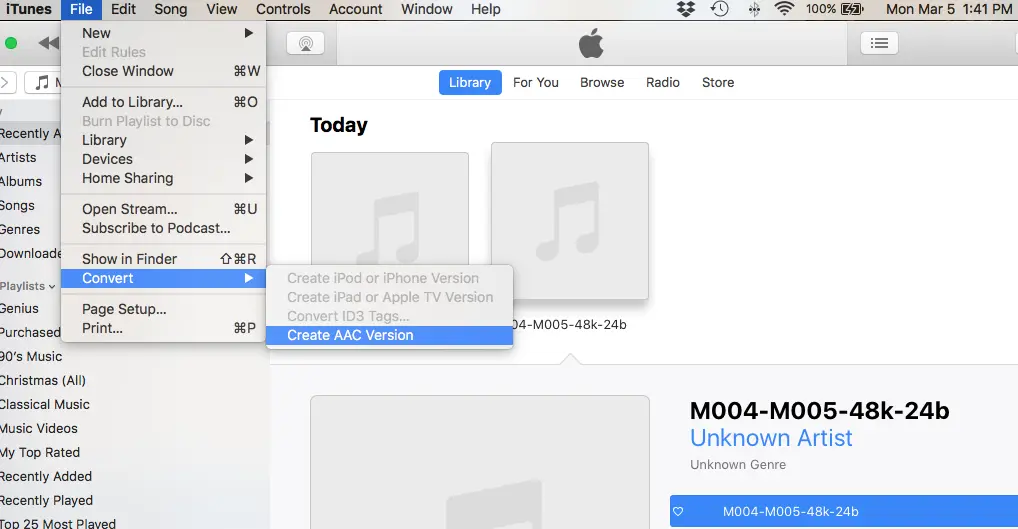Viewport: 1018px width, 529px height.
Task: Open the Dropbox menu bar icon
Action: [686, 9]
